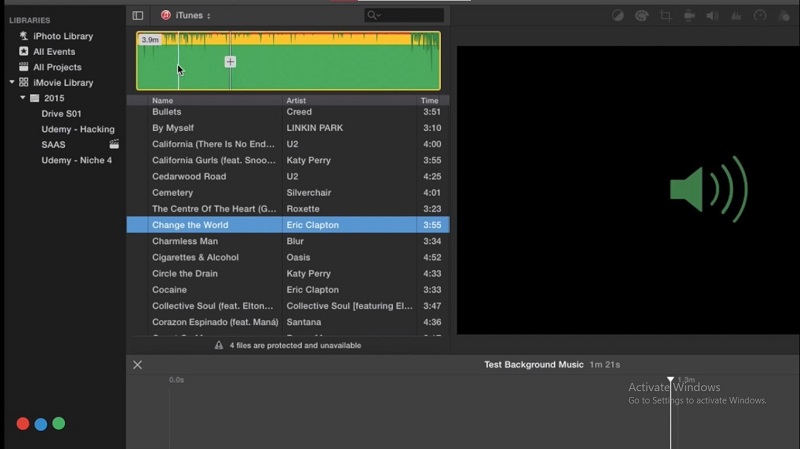Collapse the iMovie Library disclosure triangle
Image resolution: width=800 pixels, height=449 pixels.
click(x=12, y=82)
